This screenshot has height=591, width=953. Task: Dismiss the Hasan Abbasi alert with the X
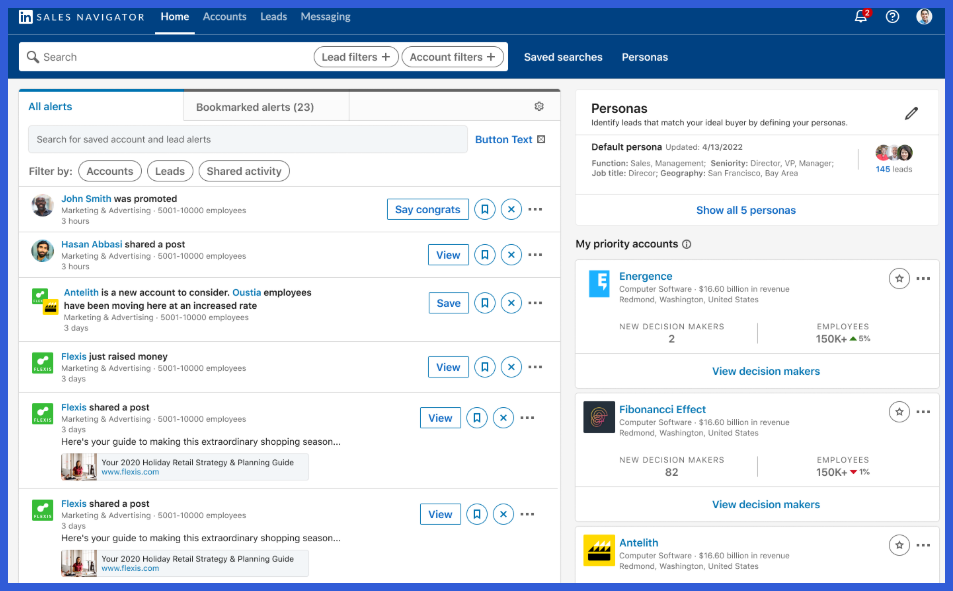click(511, 255)
